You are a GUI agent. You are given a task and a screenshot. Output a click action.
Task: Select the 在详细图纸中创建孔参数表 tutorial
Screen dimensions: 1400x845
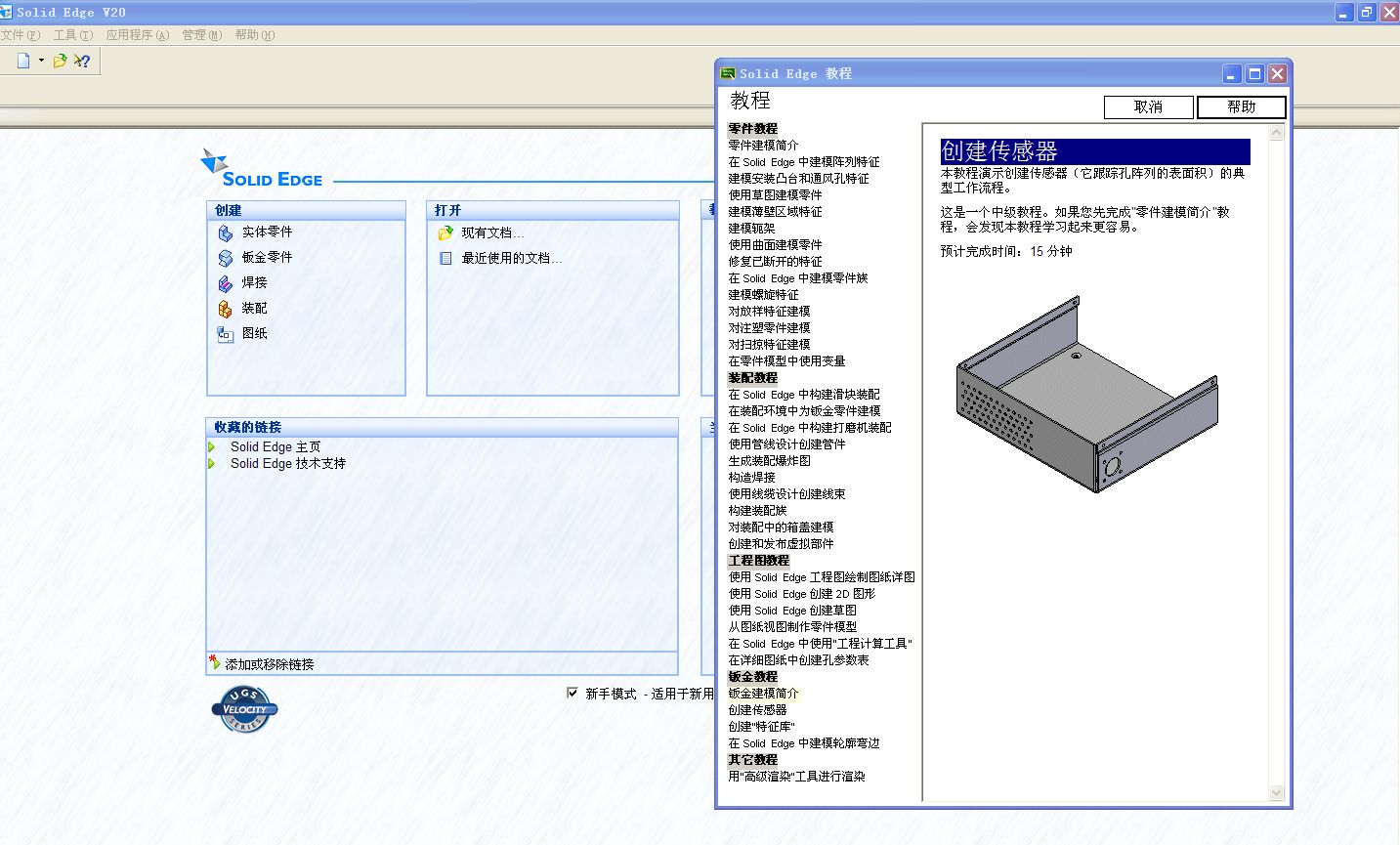(798, 660)
